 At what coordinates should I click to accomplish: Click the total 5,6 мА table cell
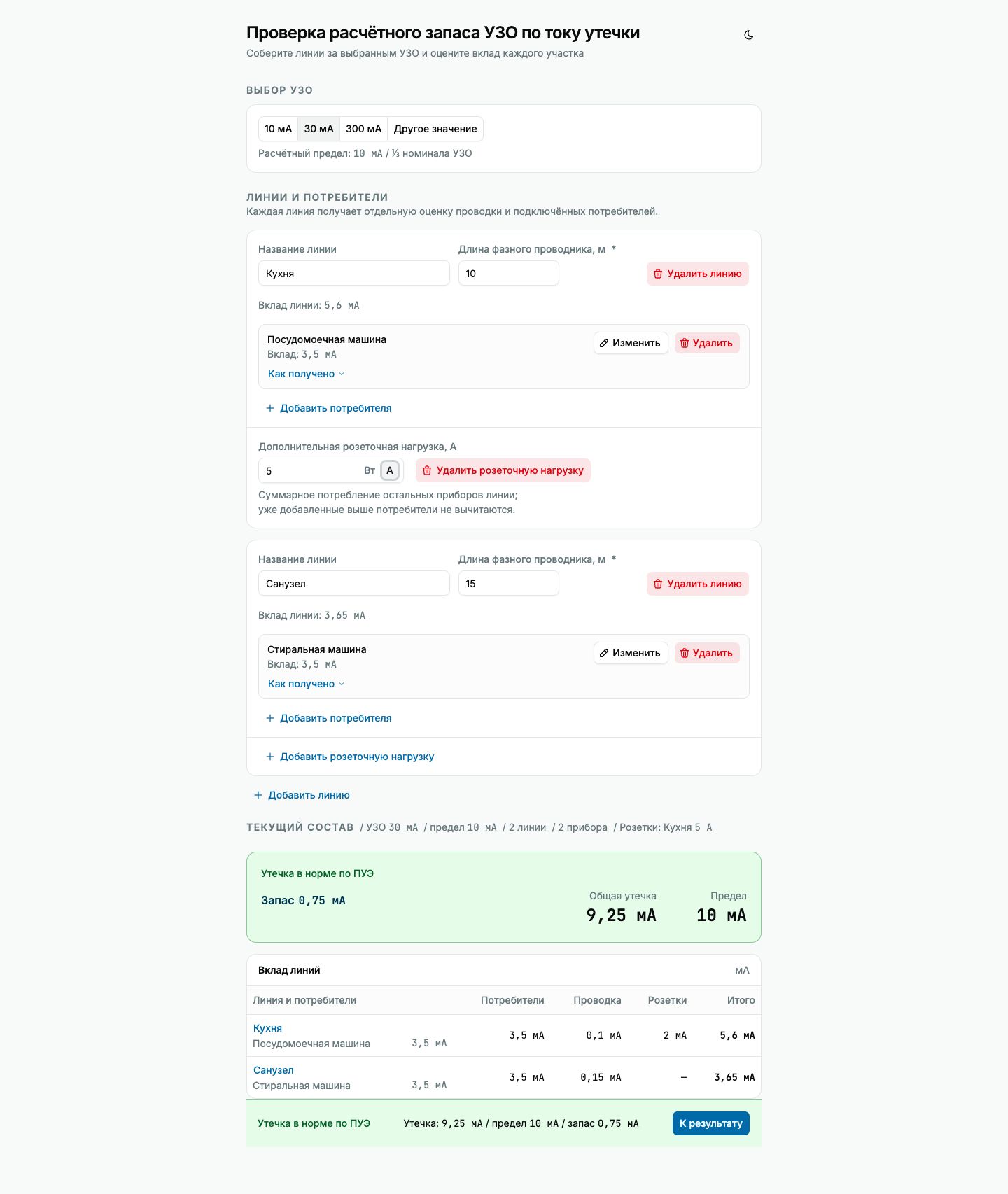pos(737,1035)
